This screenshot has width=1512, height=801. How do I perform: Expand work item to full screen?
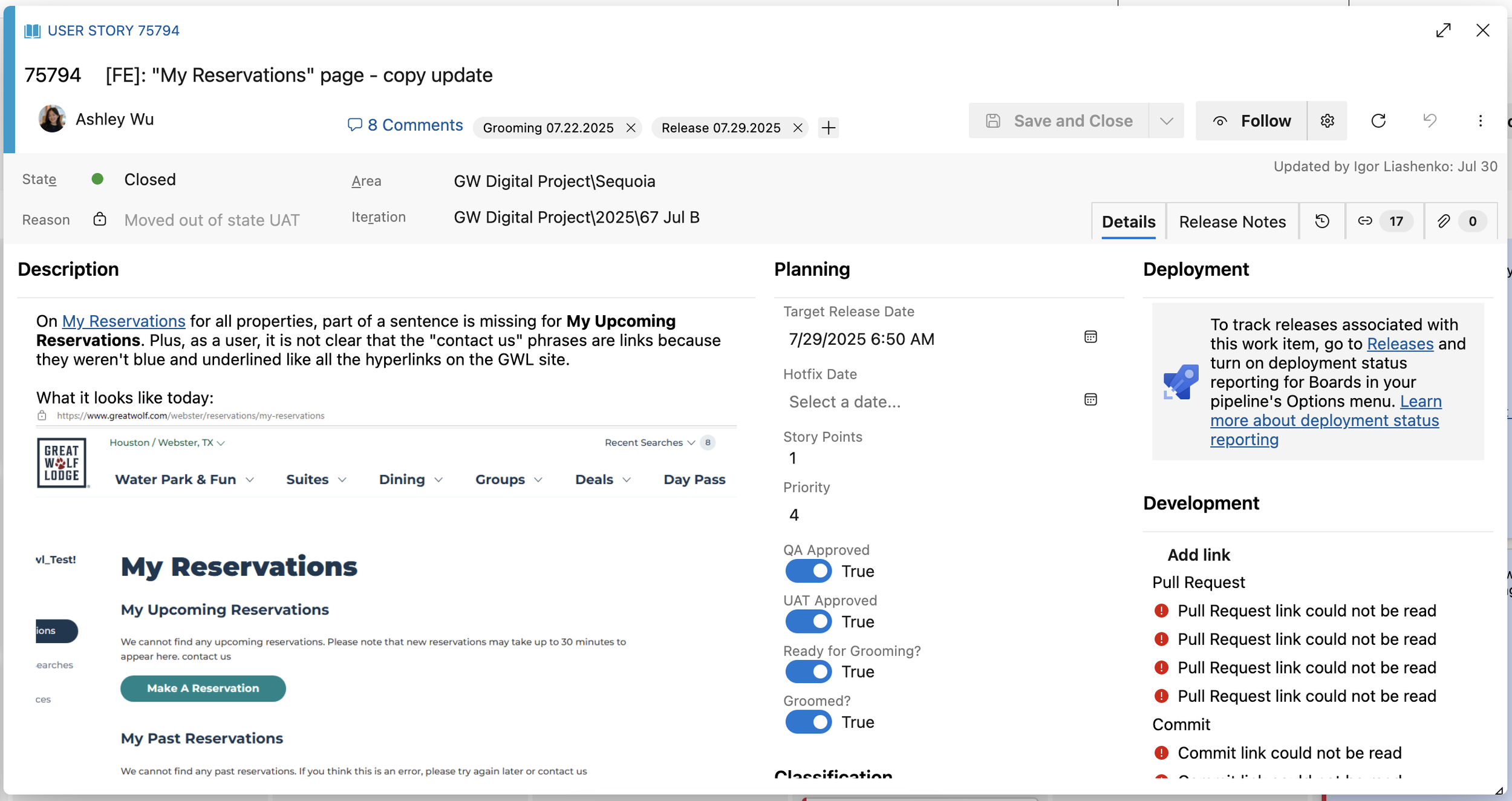1443,30
